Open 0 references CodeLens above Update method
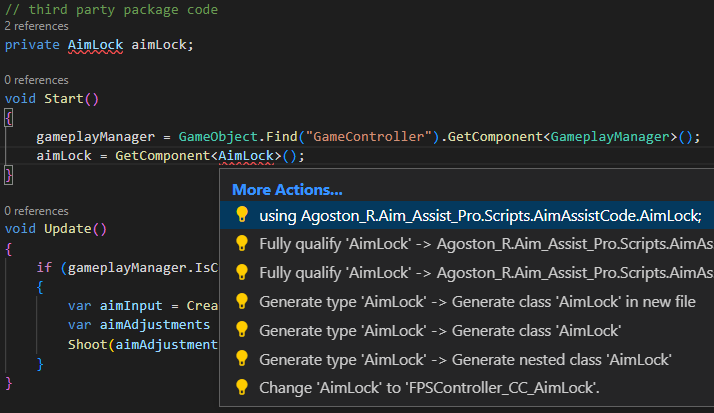This screenshot has width=714, height=413. tap(36, 211)
